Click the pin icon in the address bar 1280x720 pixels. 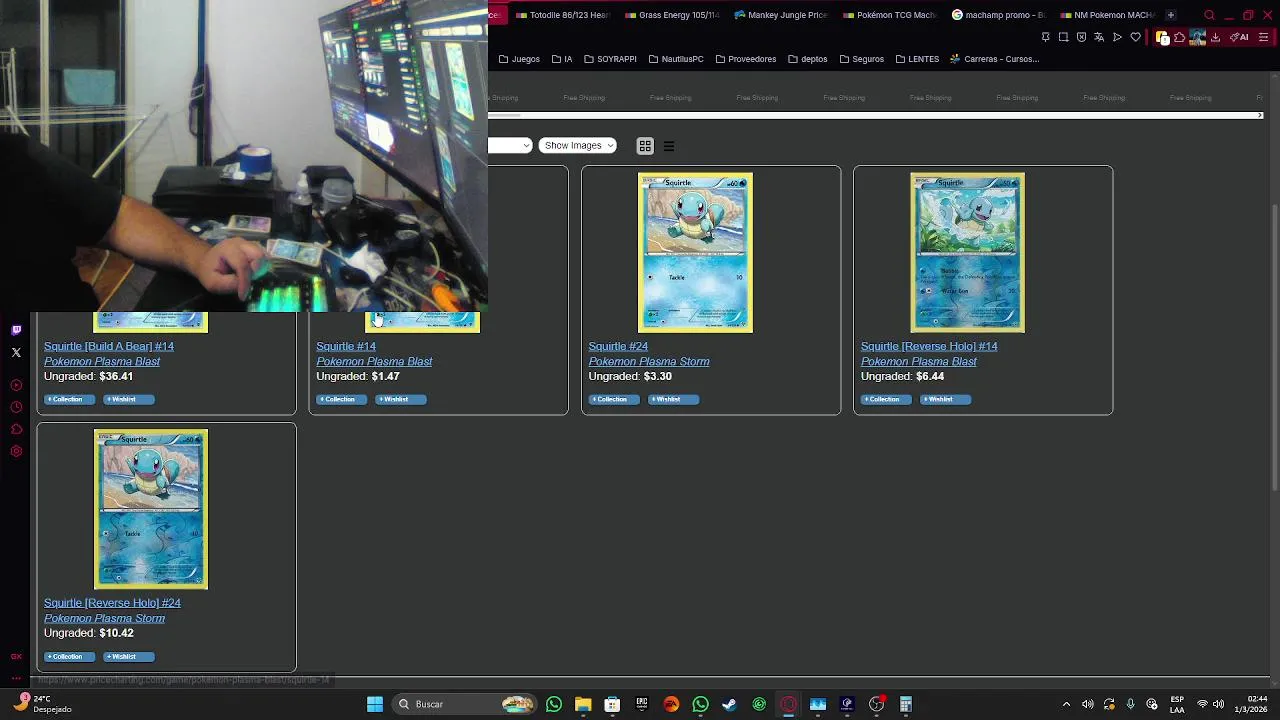point(1046,37)
